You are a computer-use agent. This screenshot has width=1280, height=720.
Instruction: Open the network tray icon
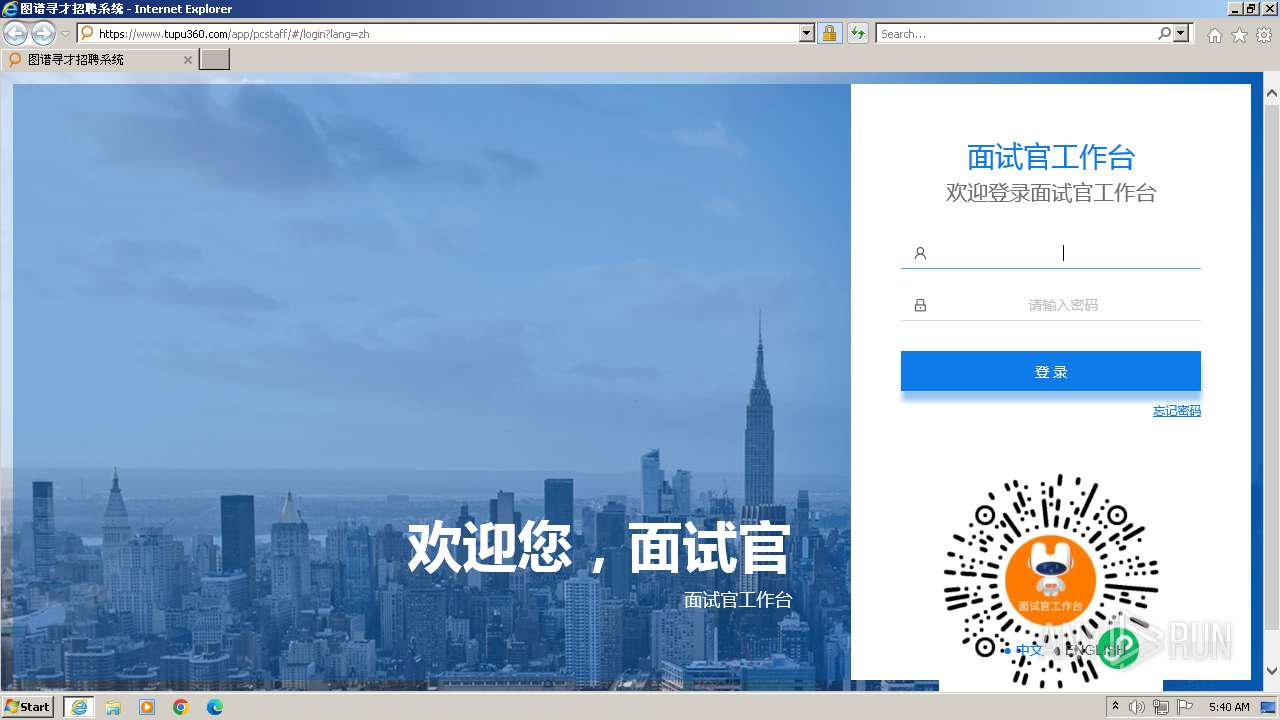1161,707
